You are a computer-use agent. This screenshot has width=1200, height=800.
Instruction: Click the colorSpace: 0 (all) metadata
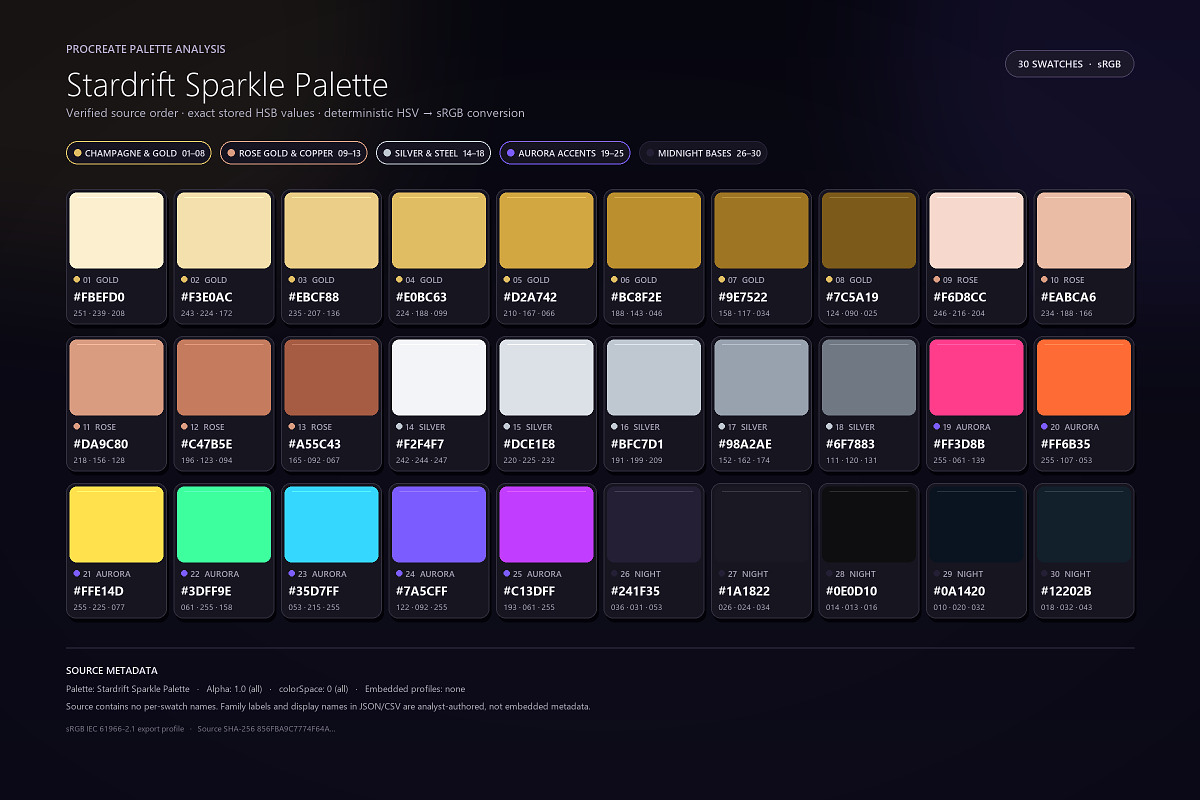click(x=314, y=689)
